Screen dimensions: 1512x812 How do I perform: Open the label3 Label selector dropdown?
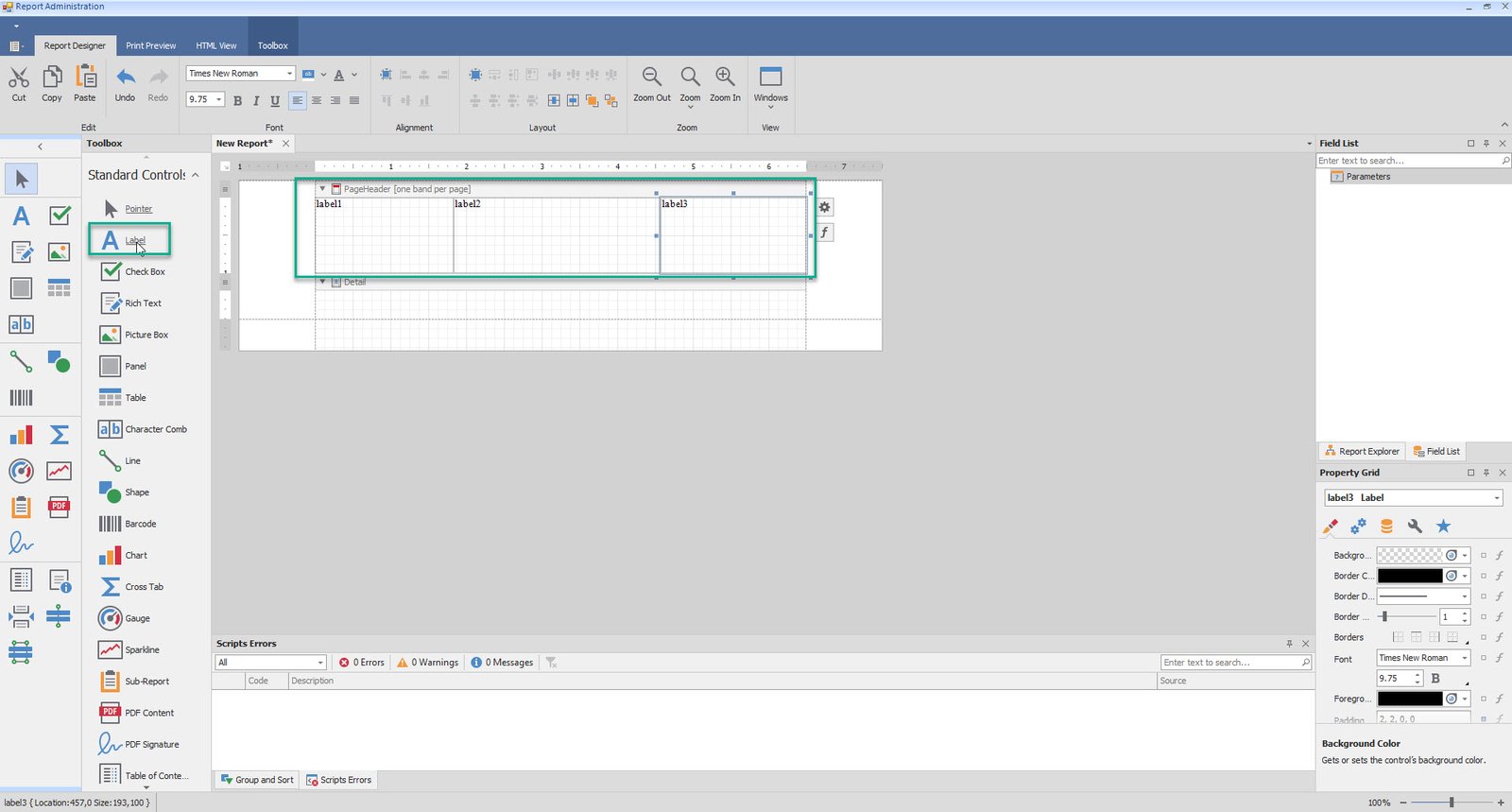coord(1496,498)
